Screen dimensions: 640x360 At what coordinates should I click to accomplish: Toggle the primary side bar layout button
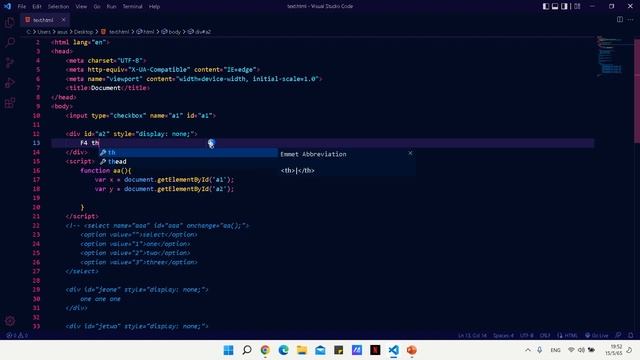tap(546, 6)
